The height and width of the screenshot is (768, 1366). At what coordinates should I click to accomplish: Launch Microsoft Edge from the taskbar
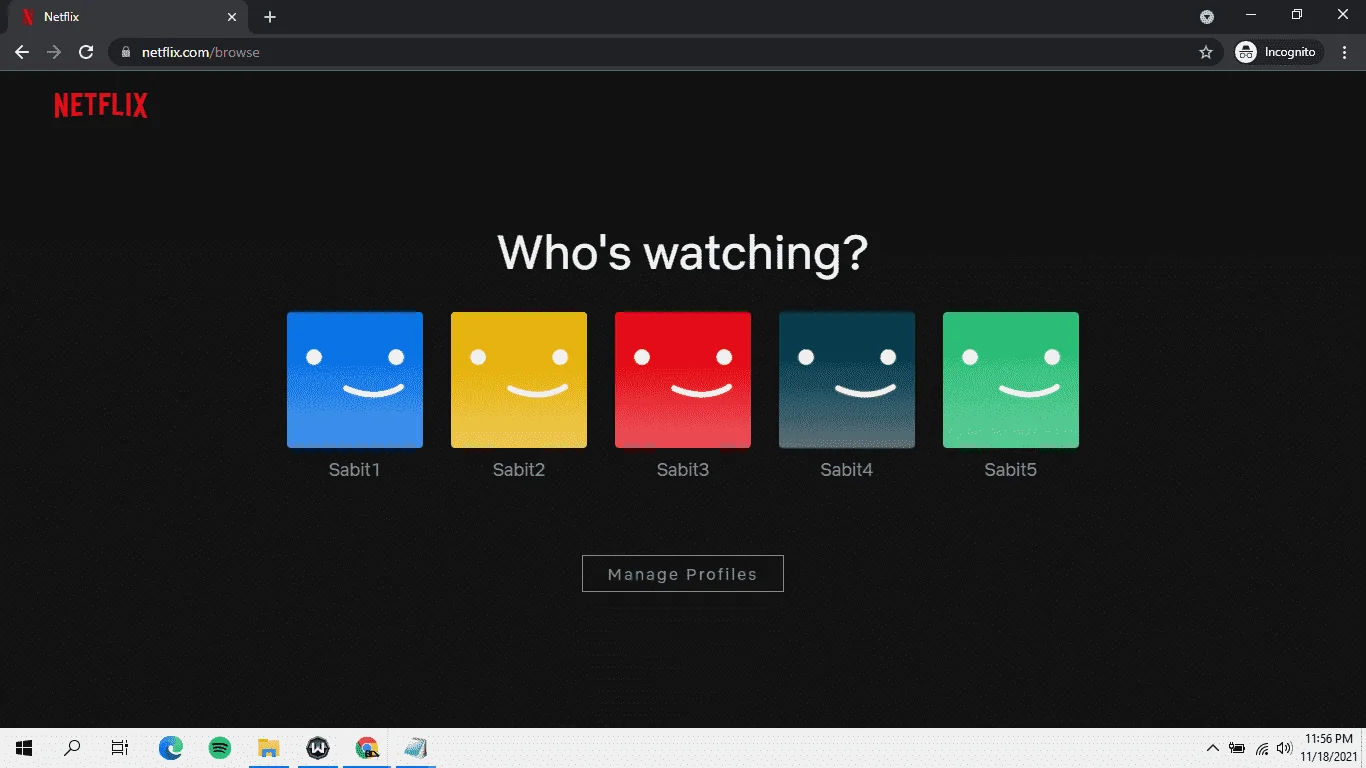coord(171,748)
